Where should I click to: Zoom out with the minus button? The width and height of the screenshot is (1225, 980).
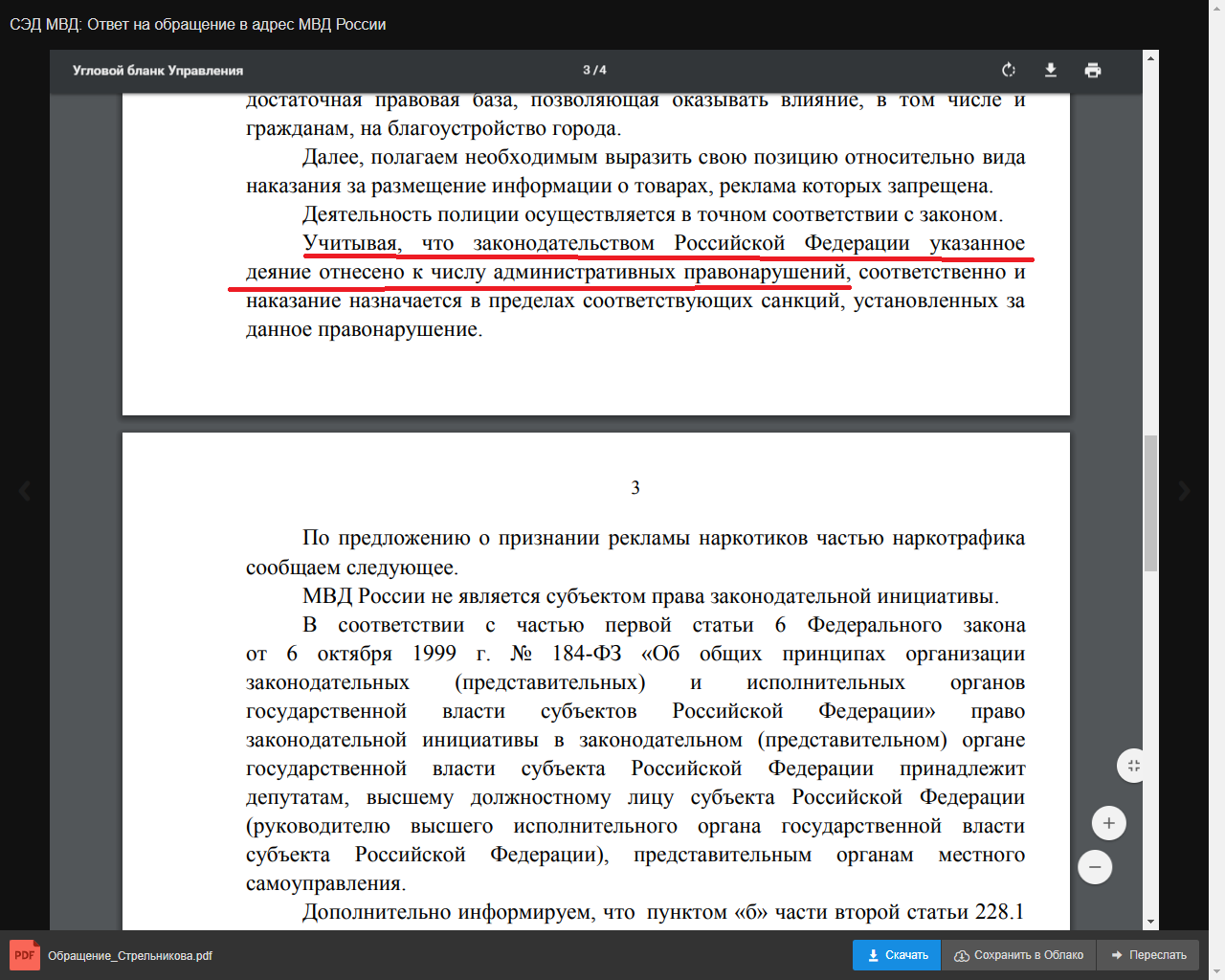tap(1095, 867)
